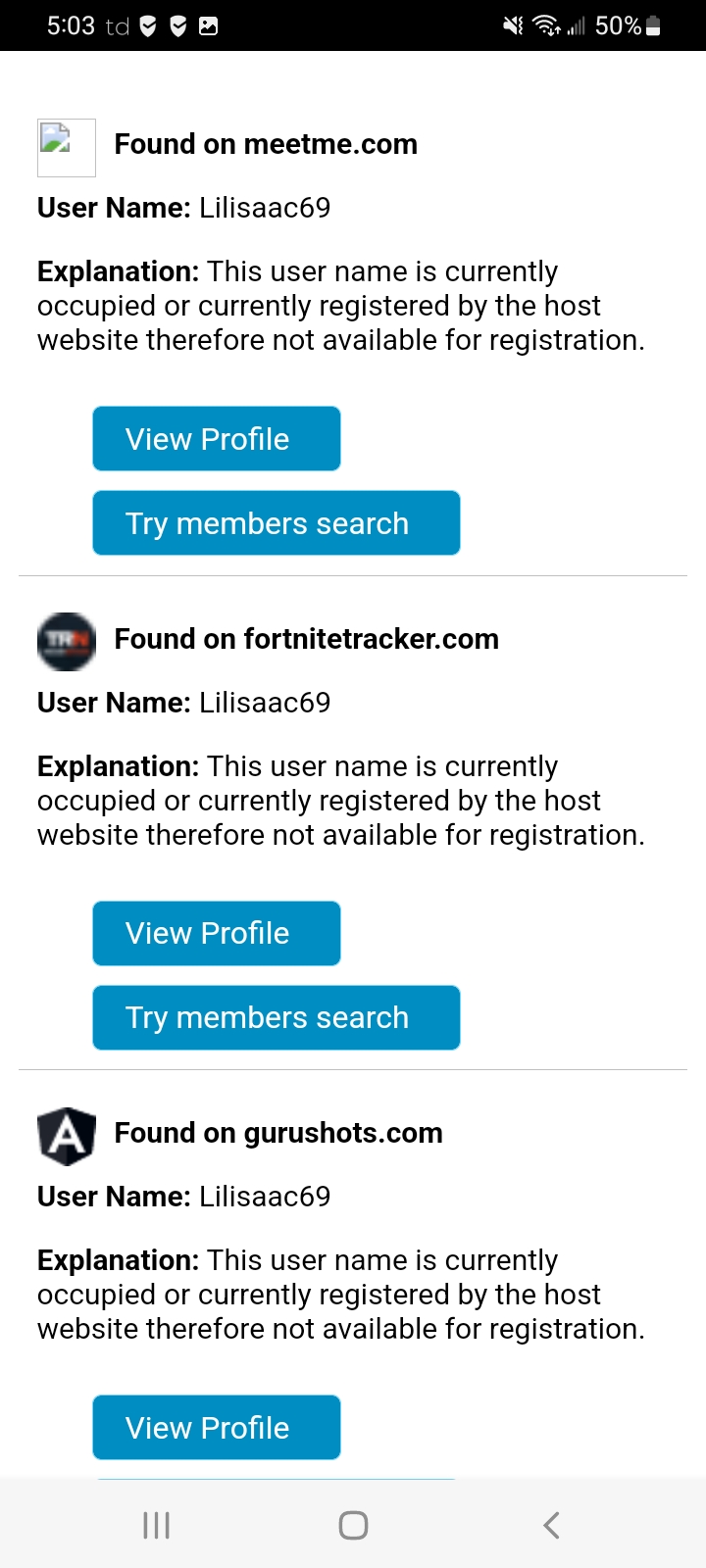The image size is (706, 1568).
Task: Go back using the navigation back arrow
Action: [551, 1525]
